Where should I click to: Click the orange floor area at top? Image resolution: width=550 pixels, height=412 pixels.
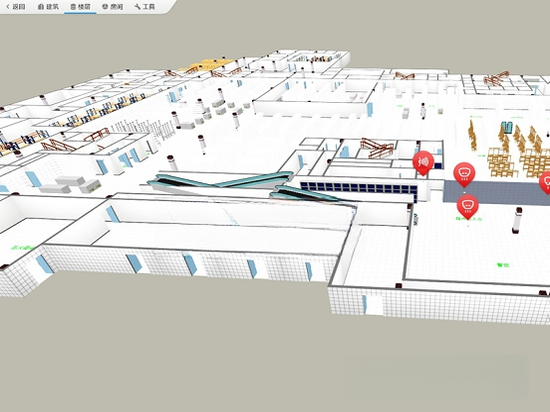[x=207, y=66]
